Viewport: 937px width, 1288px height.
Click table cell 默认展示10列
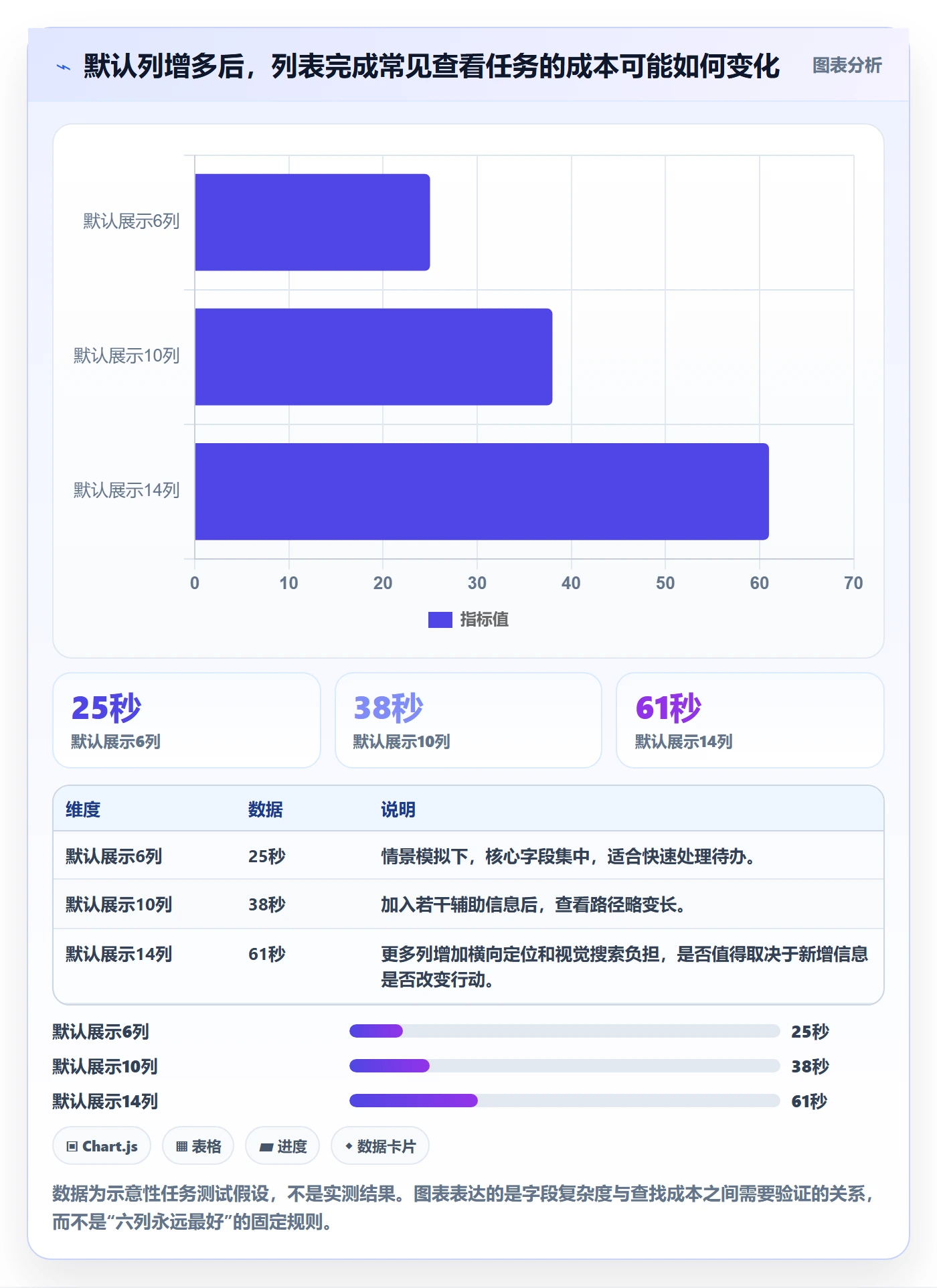pyautogui.click(x=118, y=905)
